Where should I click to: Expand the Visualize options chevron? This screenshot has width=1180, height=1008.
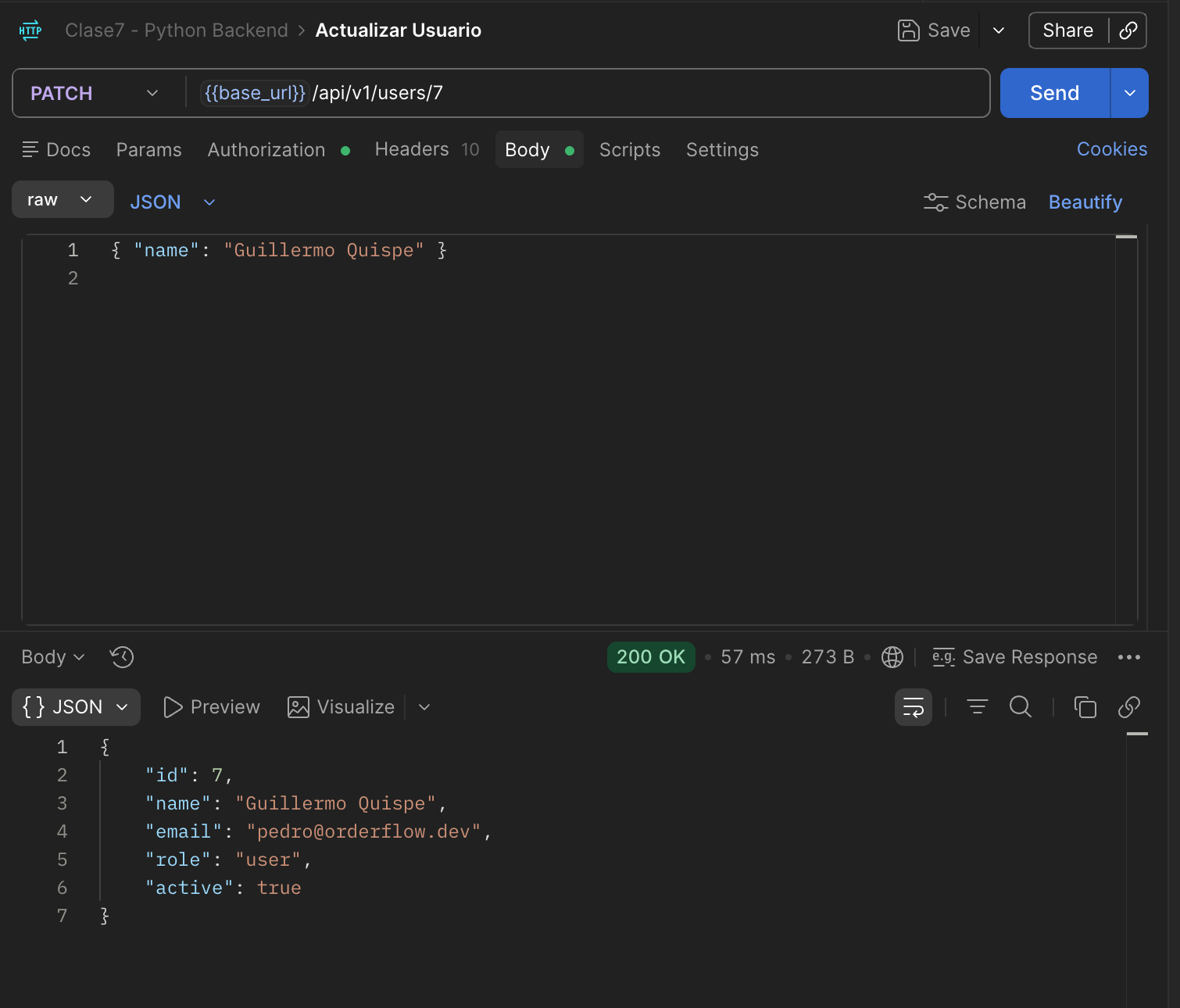coord(424,707)
